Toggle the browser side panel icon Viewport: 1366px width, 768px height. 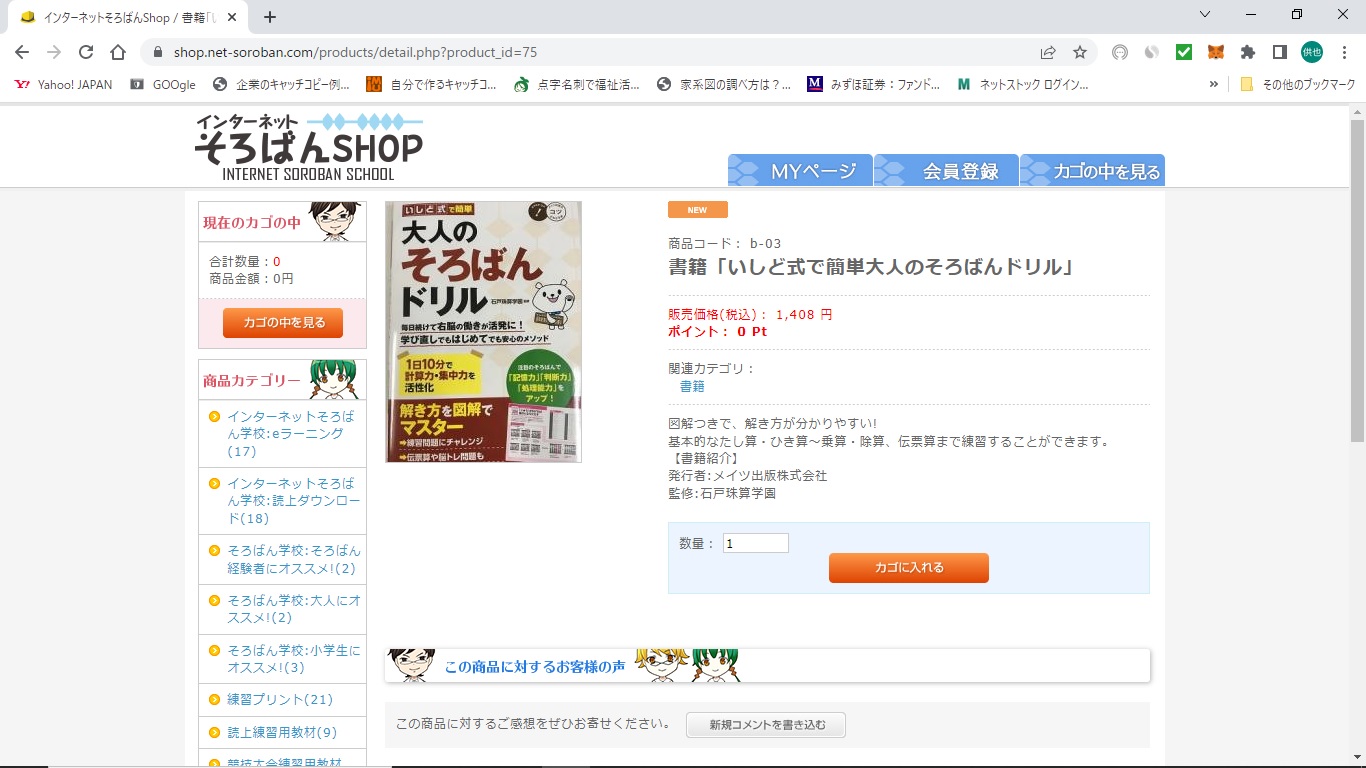click(1280, 52)
